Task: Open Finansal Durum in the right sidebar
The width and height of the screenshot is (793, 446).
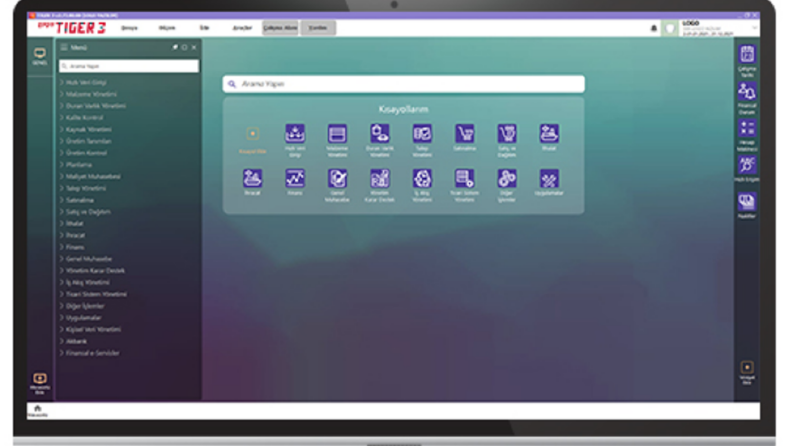Action: coord(747,92)
